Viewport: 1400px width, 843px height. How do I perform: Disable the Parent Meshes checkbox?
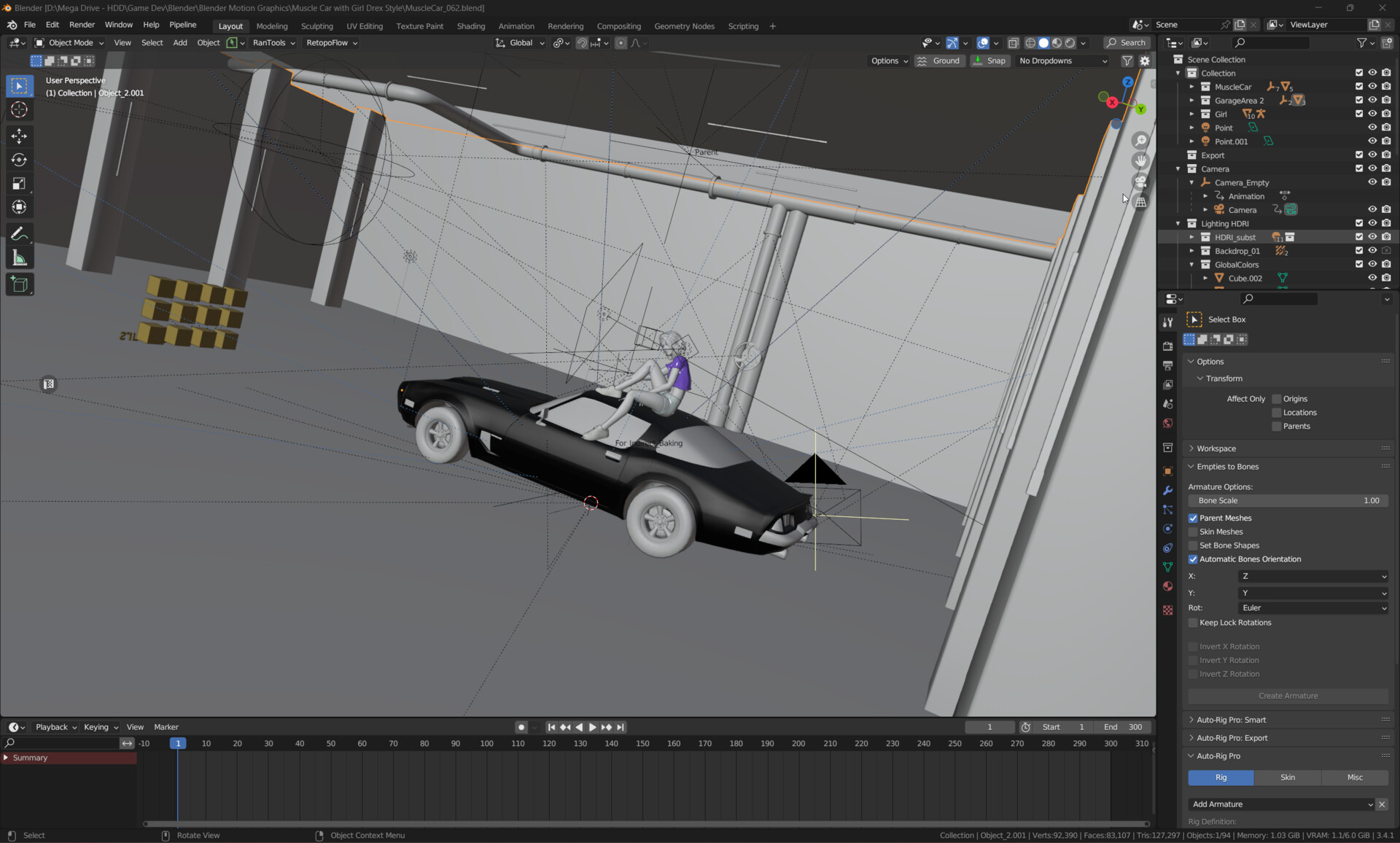coord(1194,518)
